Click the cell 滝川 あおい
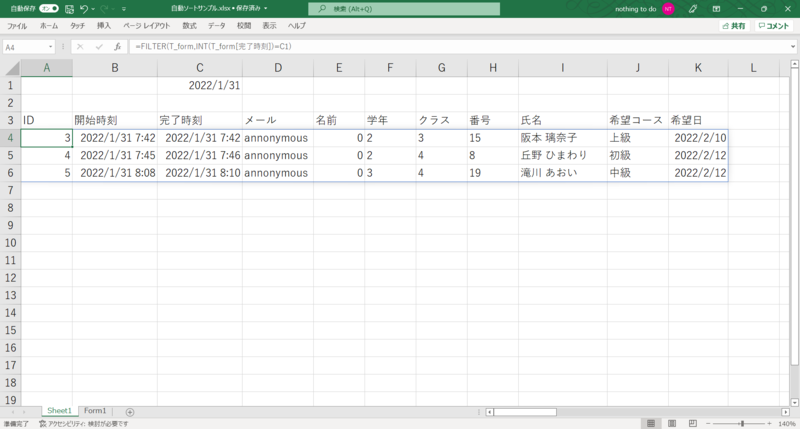 (563, 173)
